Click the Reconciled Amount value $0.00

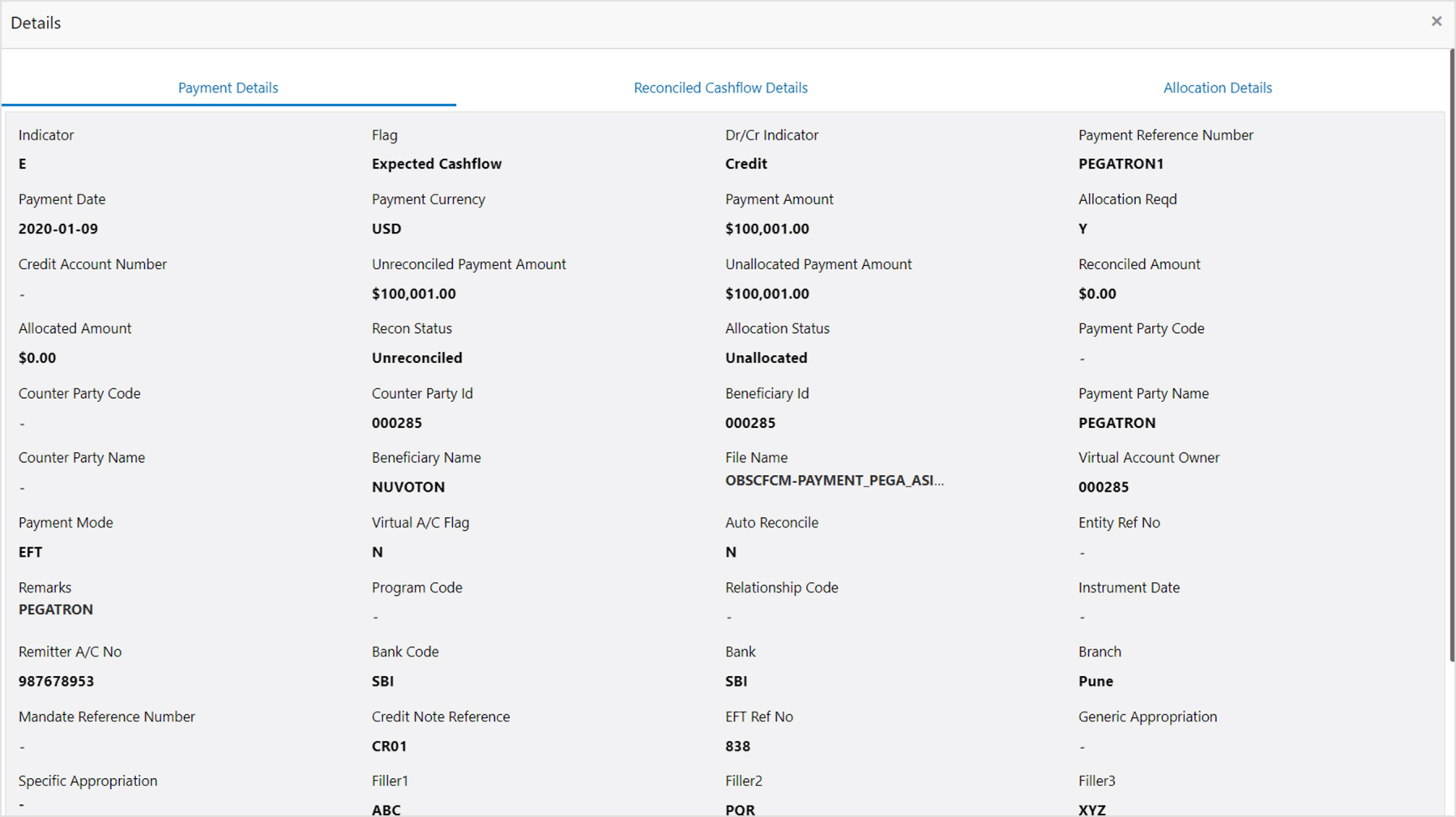1097,293
